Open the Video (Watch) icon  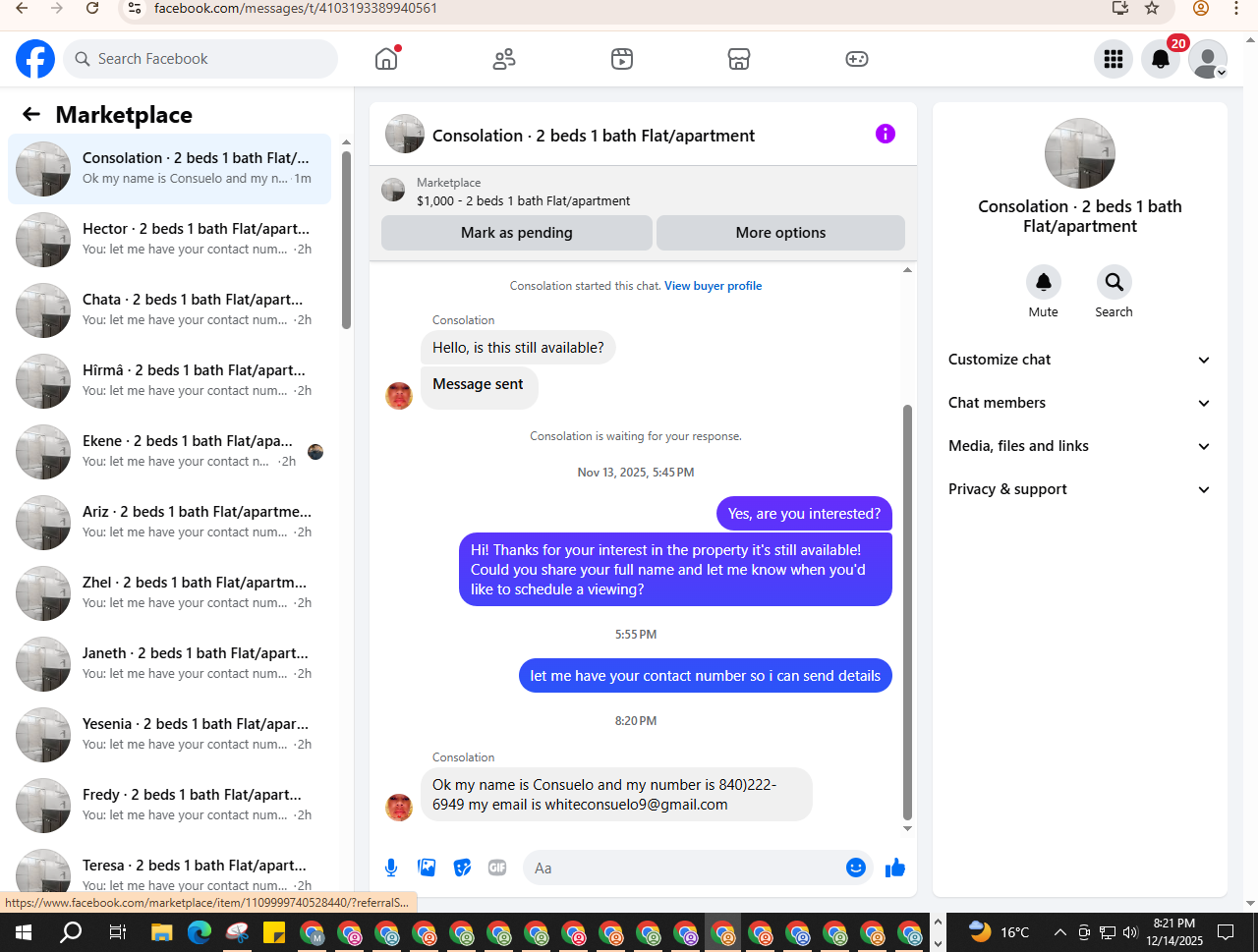coord(622,59)
